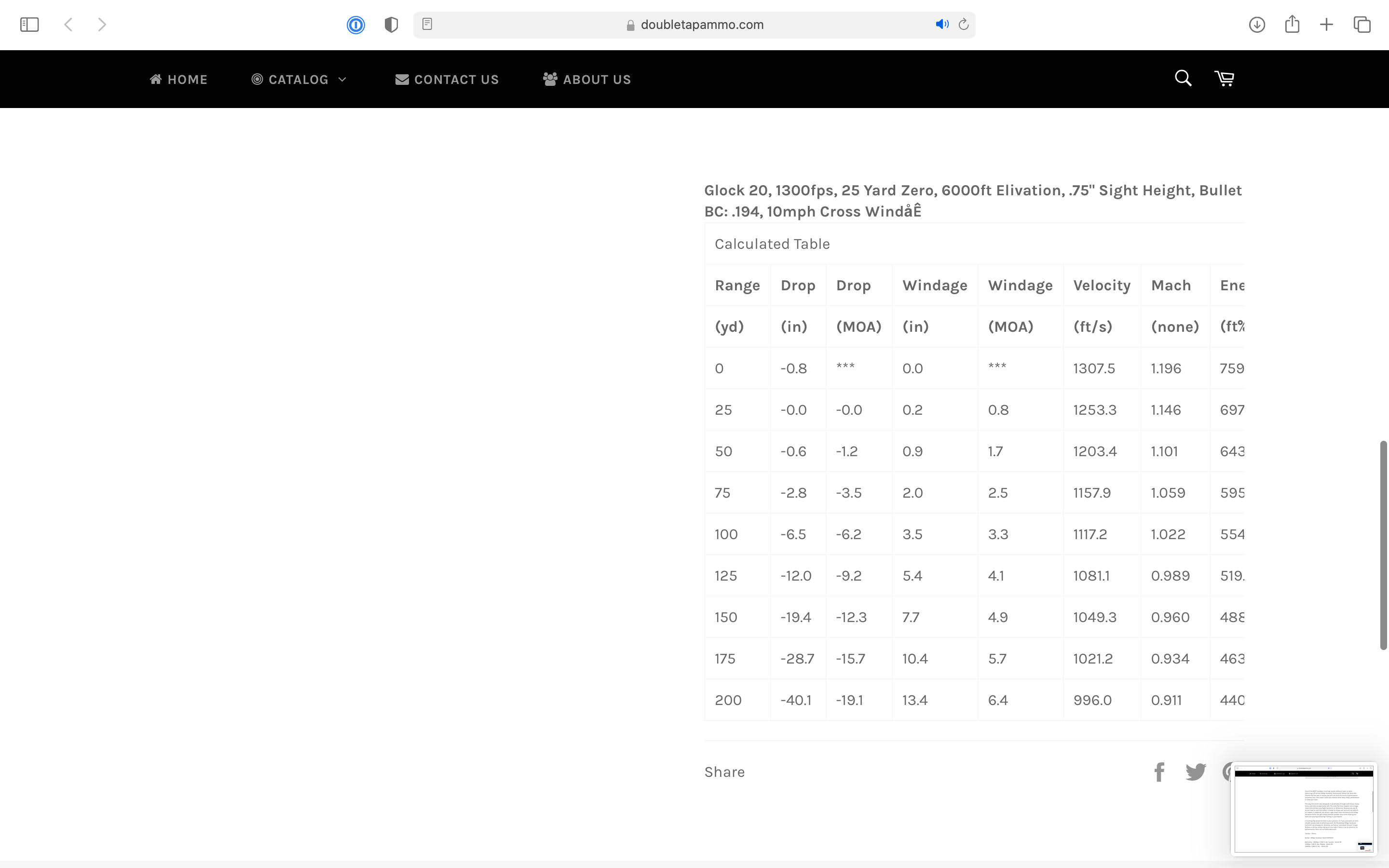Select velocity value 1117.2
This screenshot has height=868, width=1389.
(1090, 534)
